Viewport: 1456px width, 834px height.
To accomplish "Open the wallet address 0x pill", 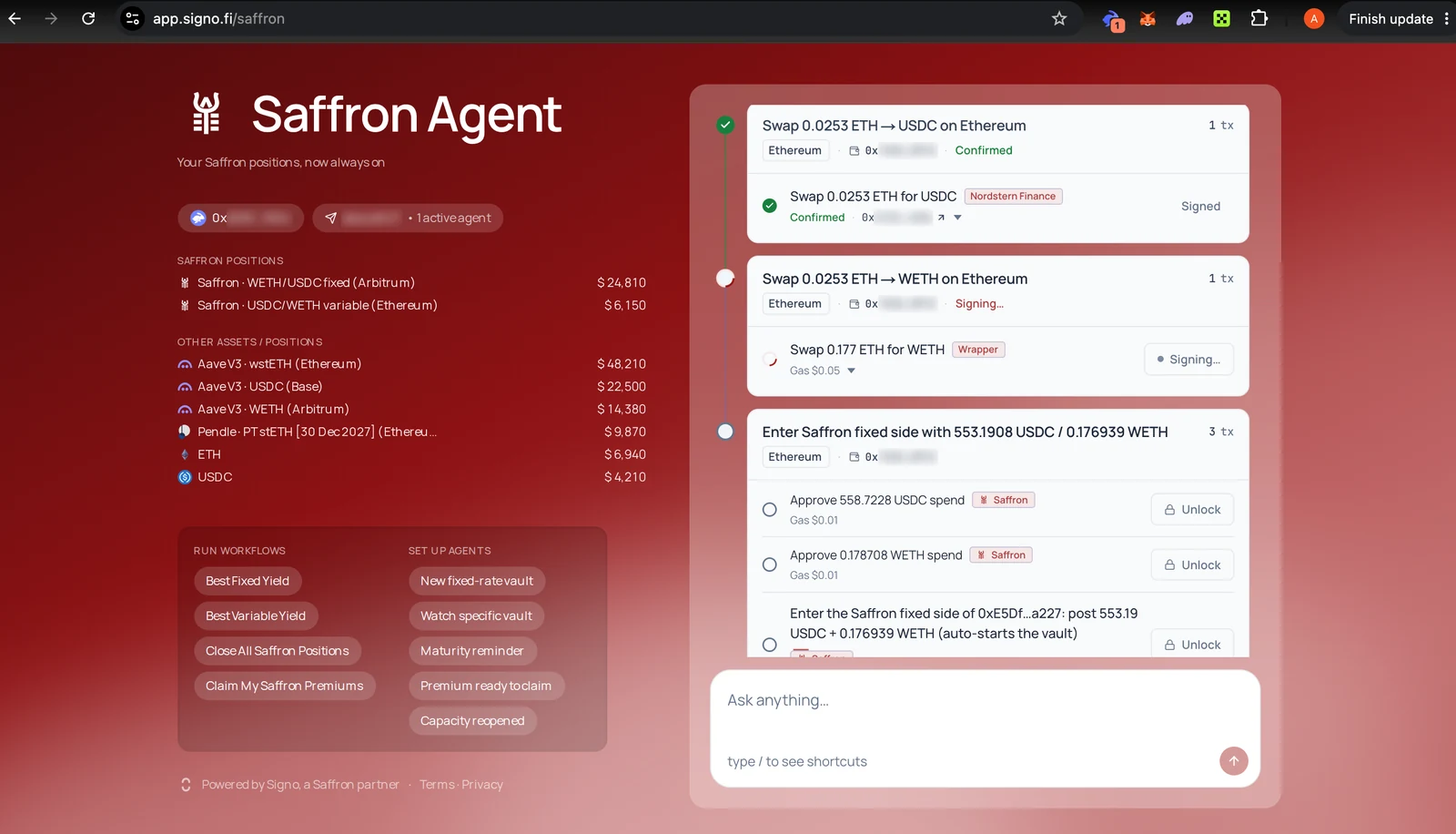I will click(x=241, y=218).
